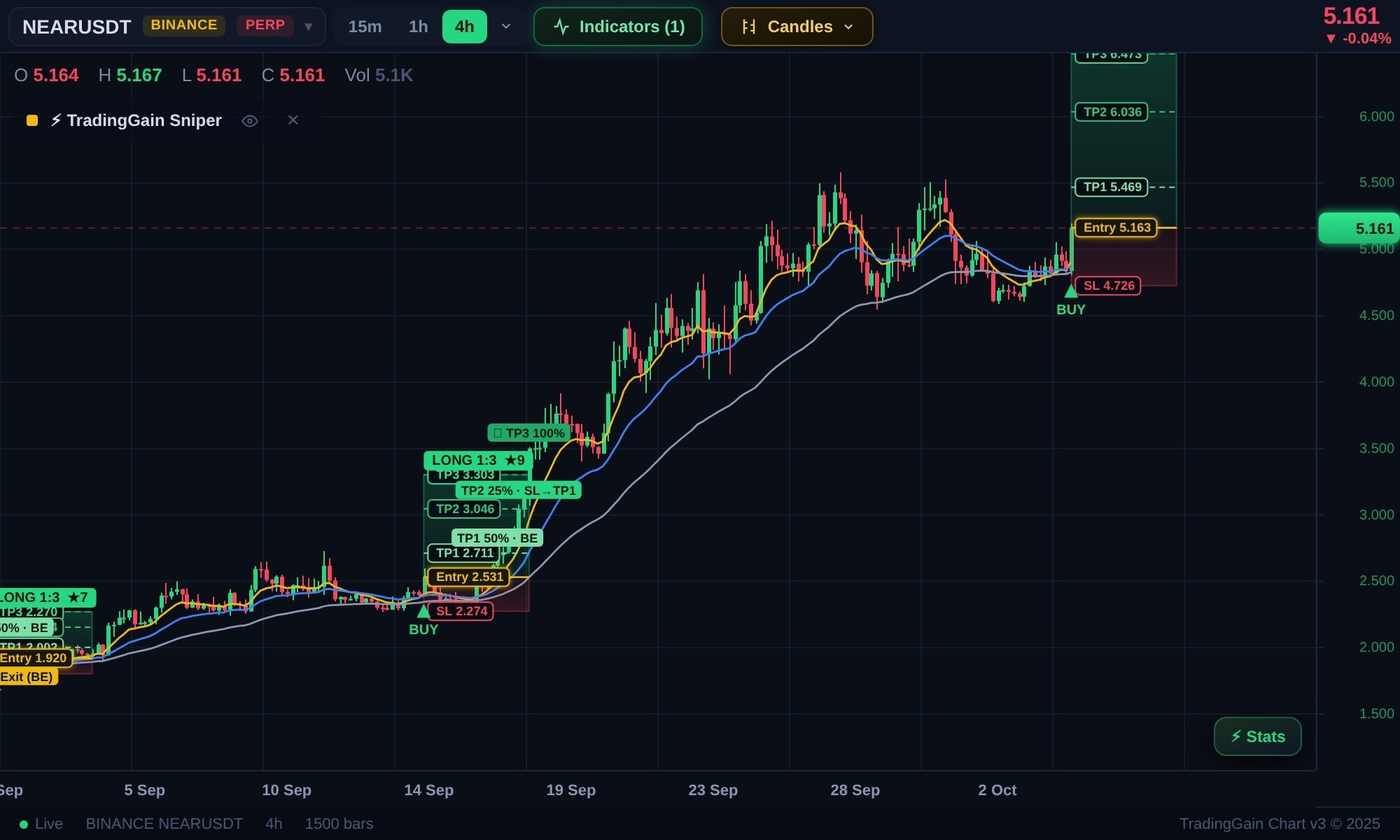The height and width of the screenshot is (840, 1400).
Task: Remove the TradingGain Sniper indicator
Action: [x=293, y=120]
